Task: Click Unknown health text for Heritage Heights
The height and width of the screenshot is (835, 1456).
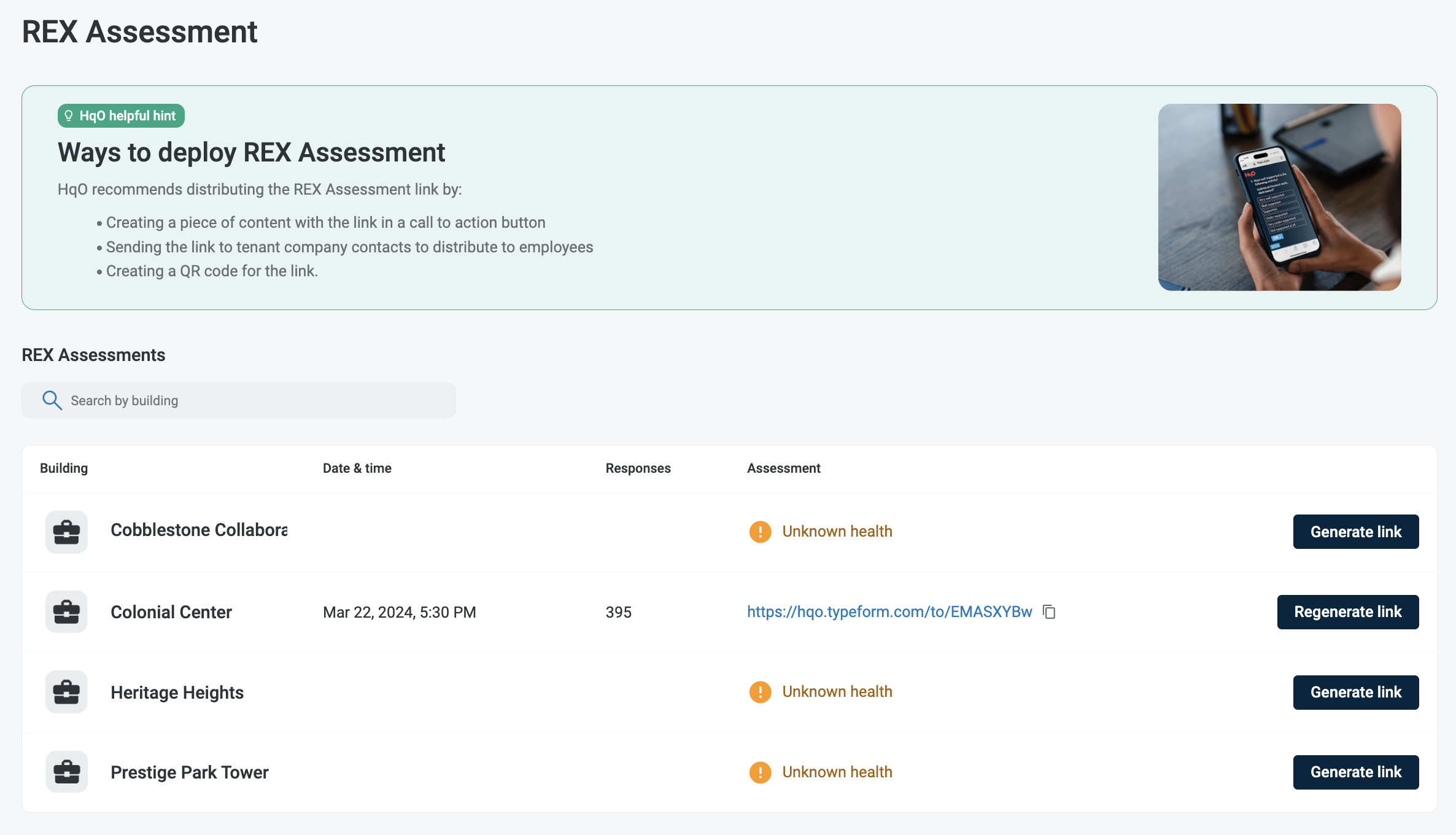Action: pos(837,692)
